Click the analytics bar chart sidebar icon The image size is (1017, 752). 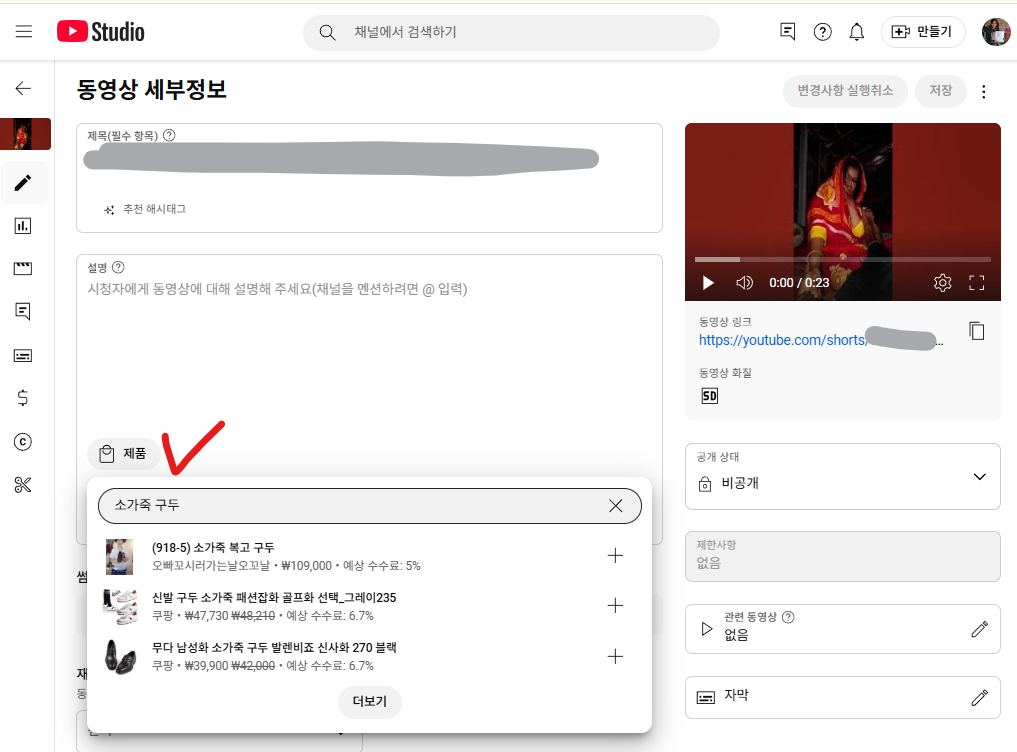click(x=23, y=226)
